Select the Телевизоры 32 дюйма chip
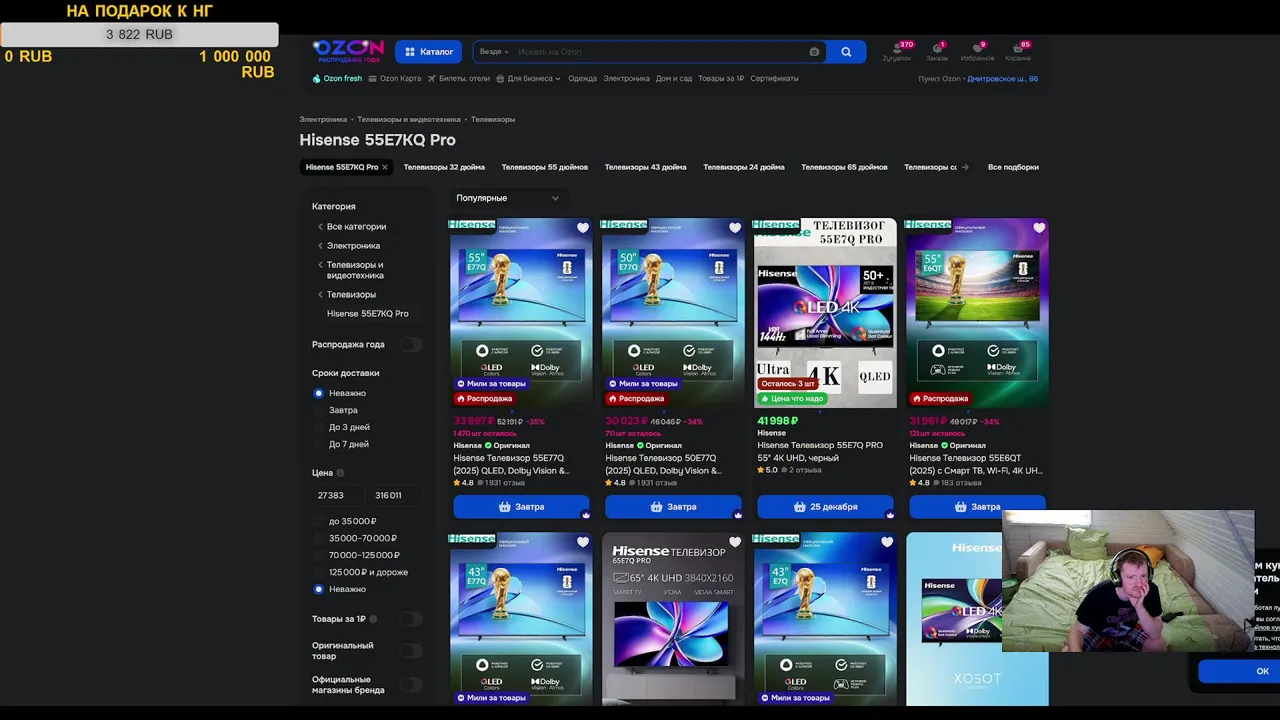The height and width of the screenshot is (720, 1280). tap(444, 167)
